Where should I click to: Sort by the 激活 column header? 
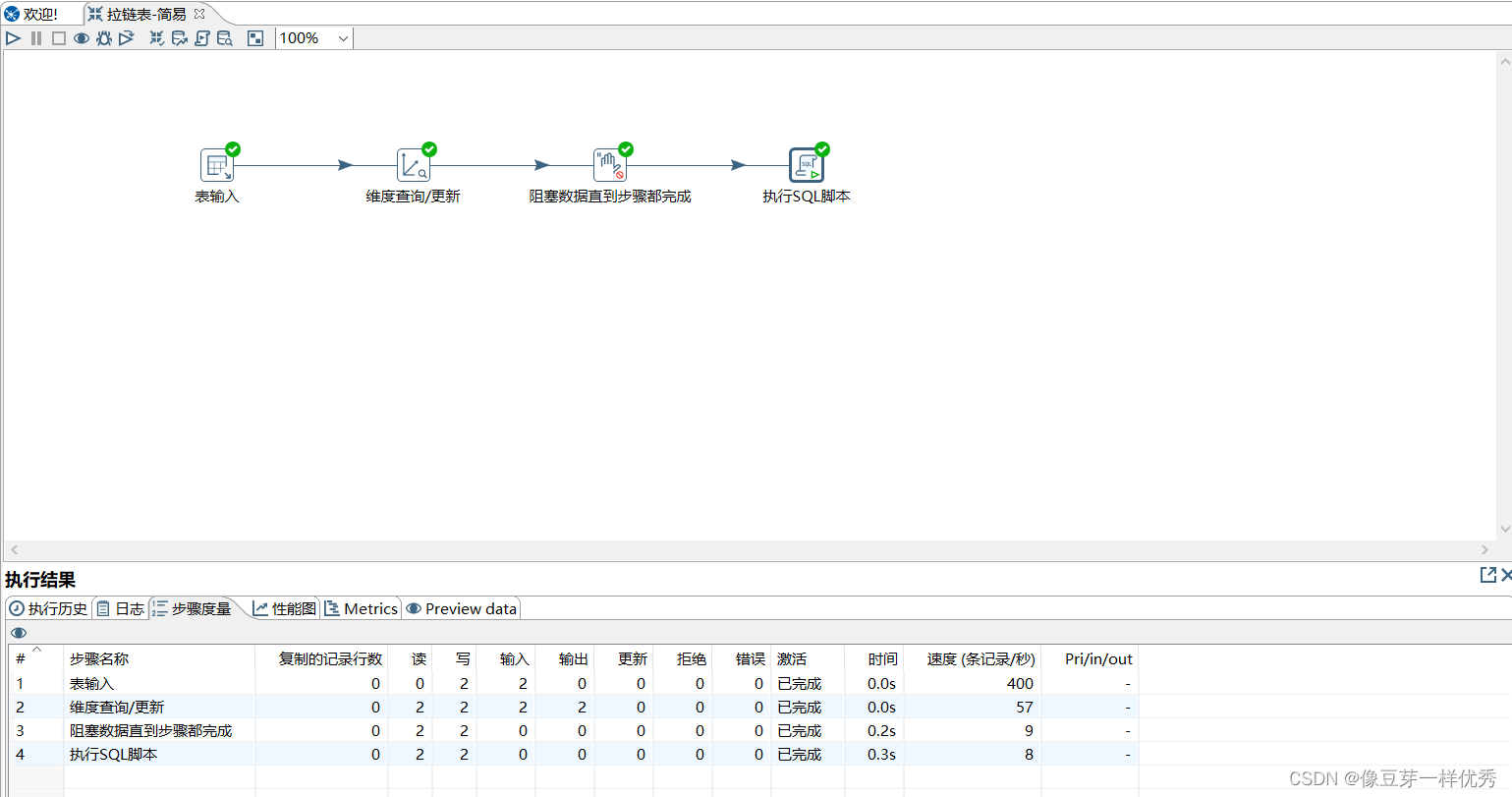coord(808,658)
